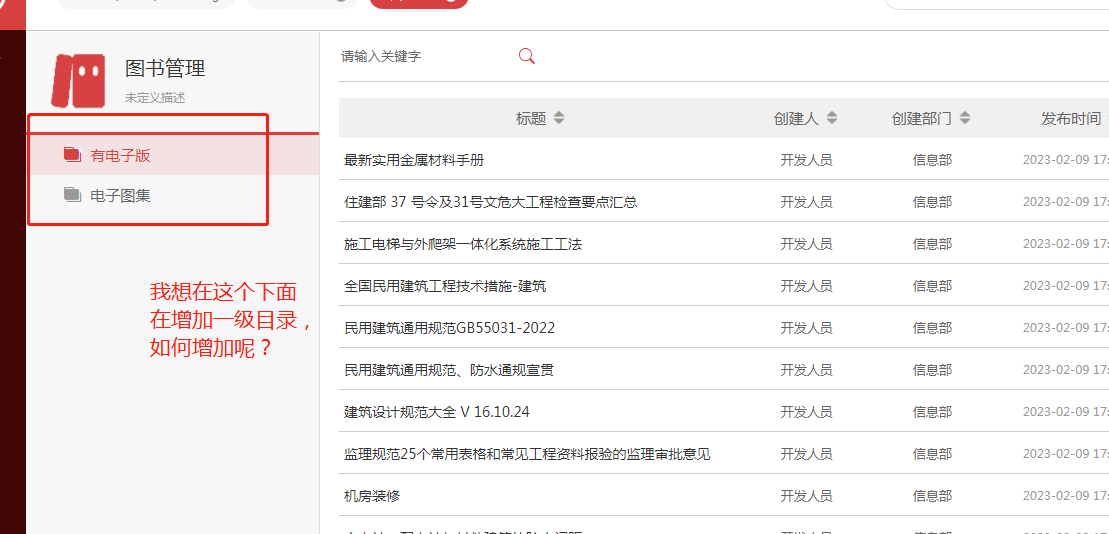Screen dimensions: 1109x534
Task: Select the 电子图集 category
Action: (x=173, y=195)
